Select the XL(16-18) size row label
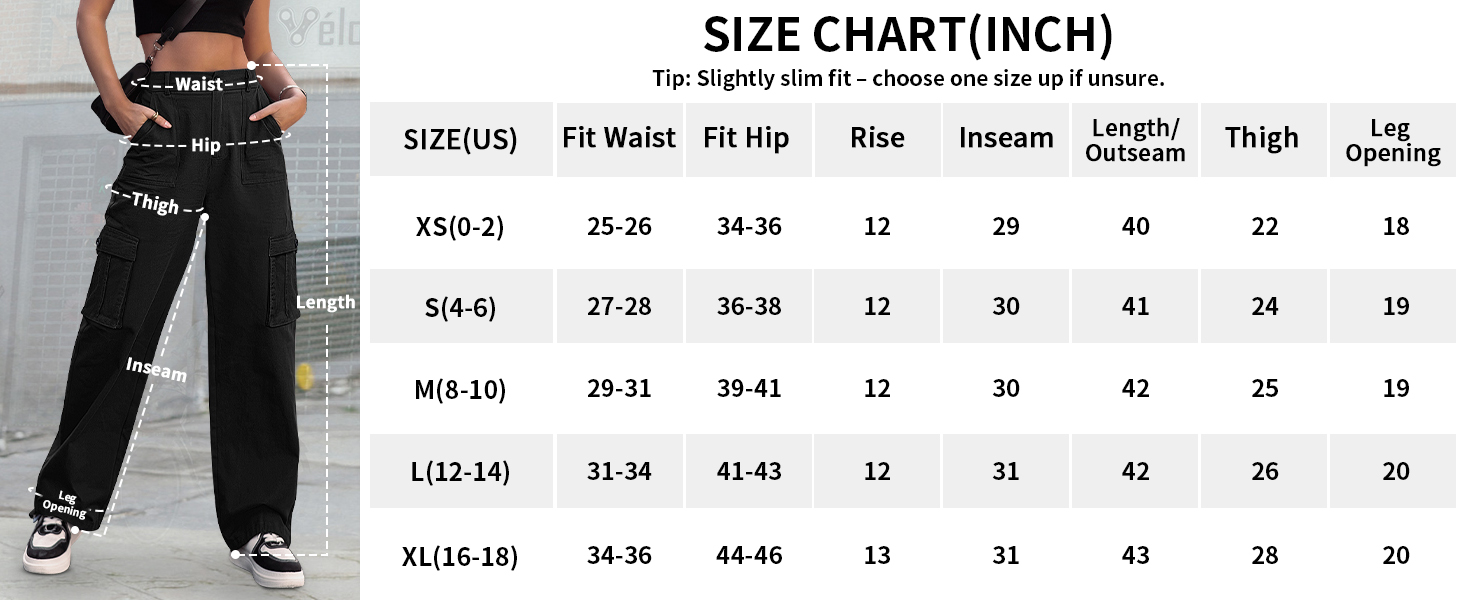The width and height of the screenshot is (1464, 600). tap(460, 555)
